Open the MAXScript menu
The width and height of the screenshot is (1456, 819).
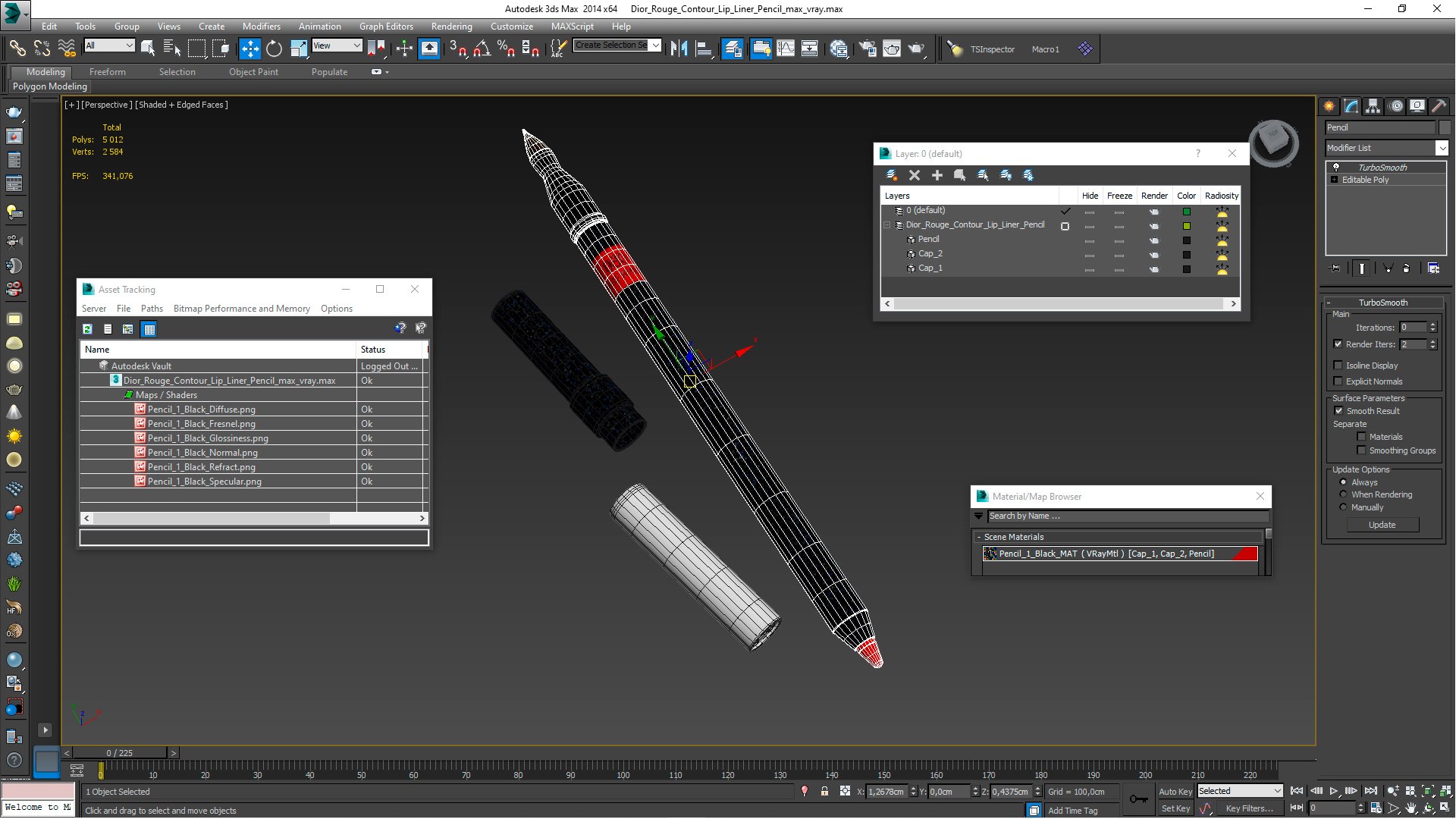(x=573, y=26)
